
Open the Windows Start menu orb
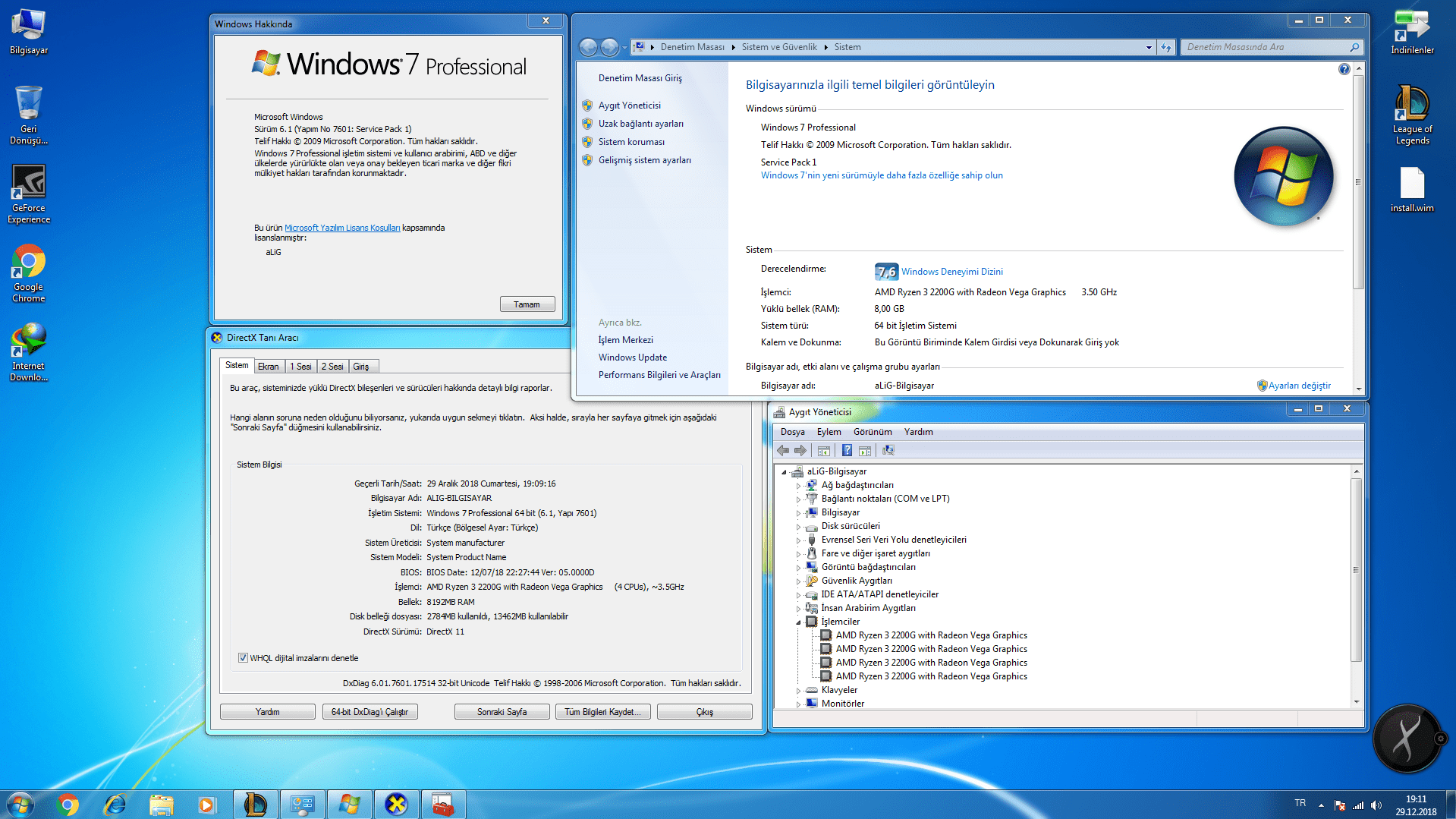tap(20, 804)
